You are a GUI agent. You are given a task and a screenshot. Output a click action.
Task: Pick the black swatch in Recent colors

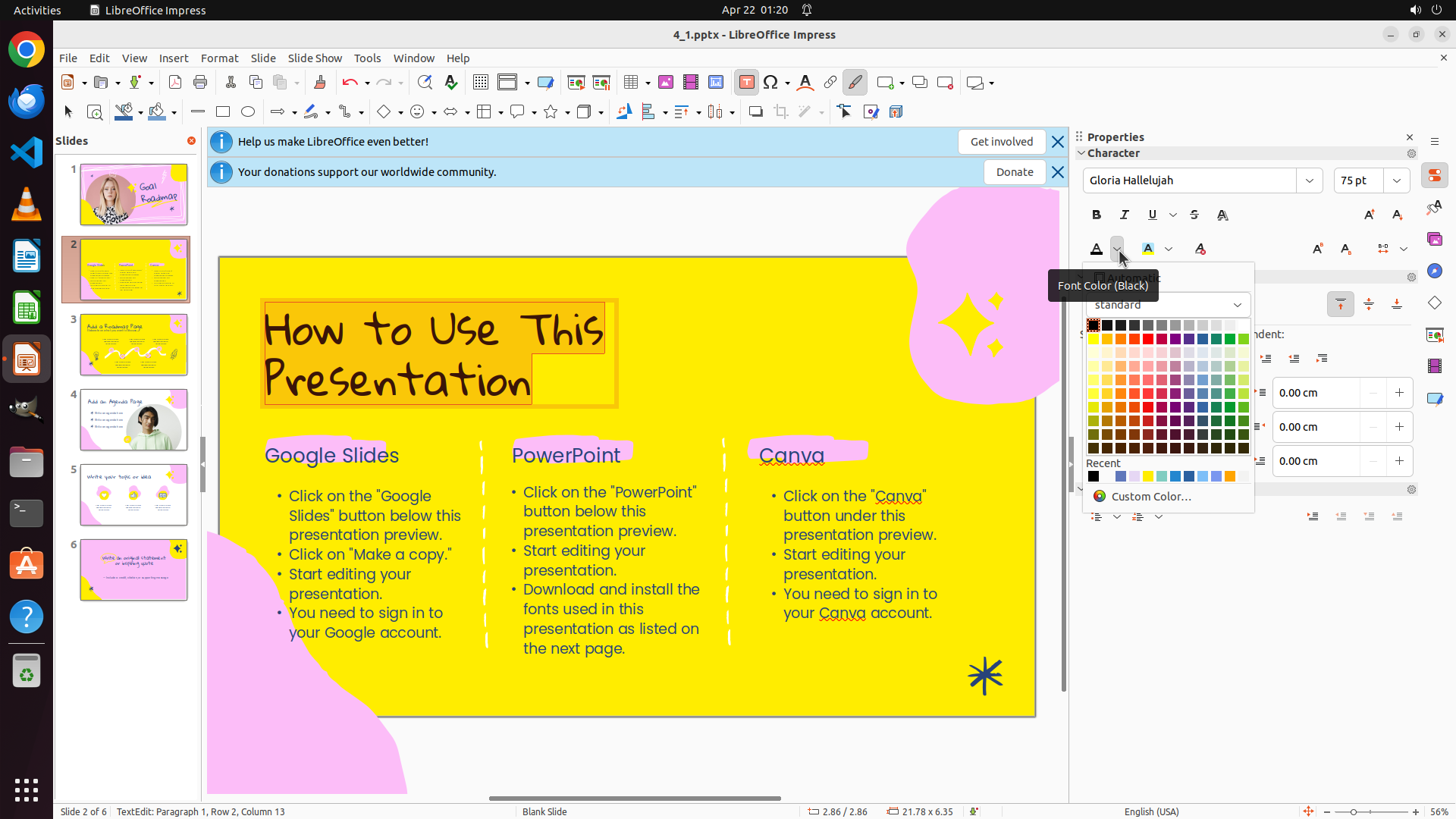(1094, 477)
